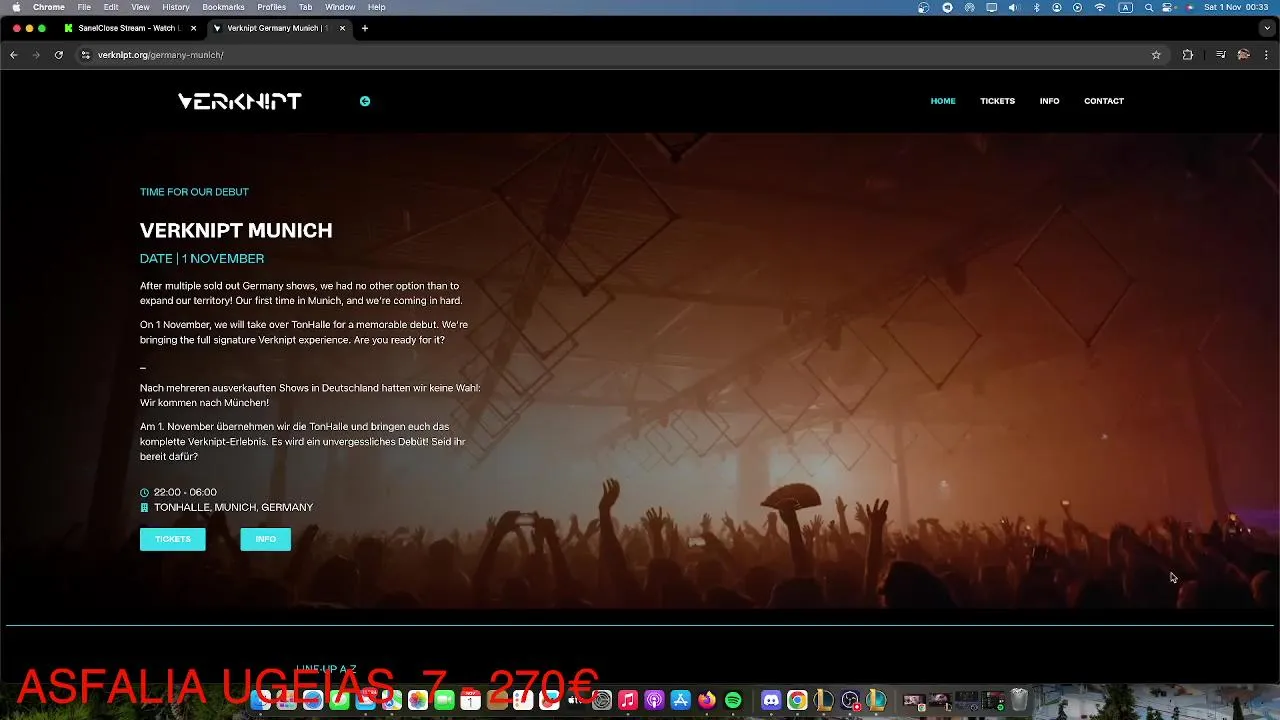Open OBS from the dock

coord(850,700)
